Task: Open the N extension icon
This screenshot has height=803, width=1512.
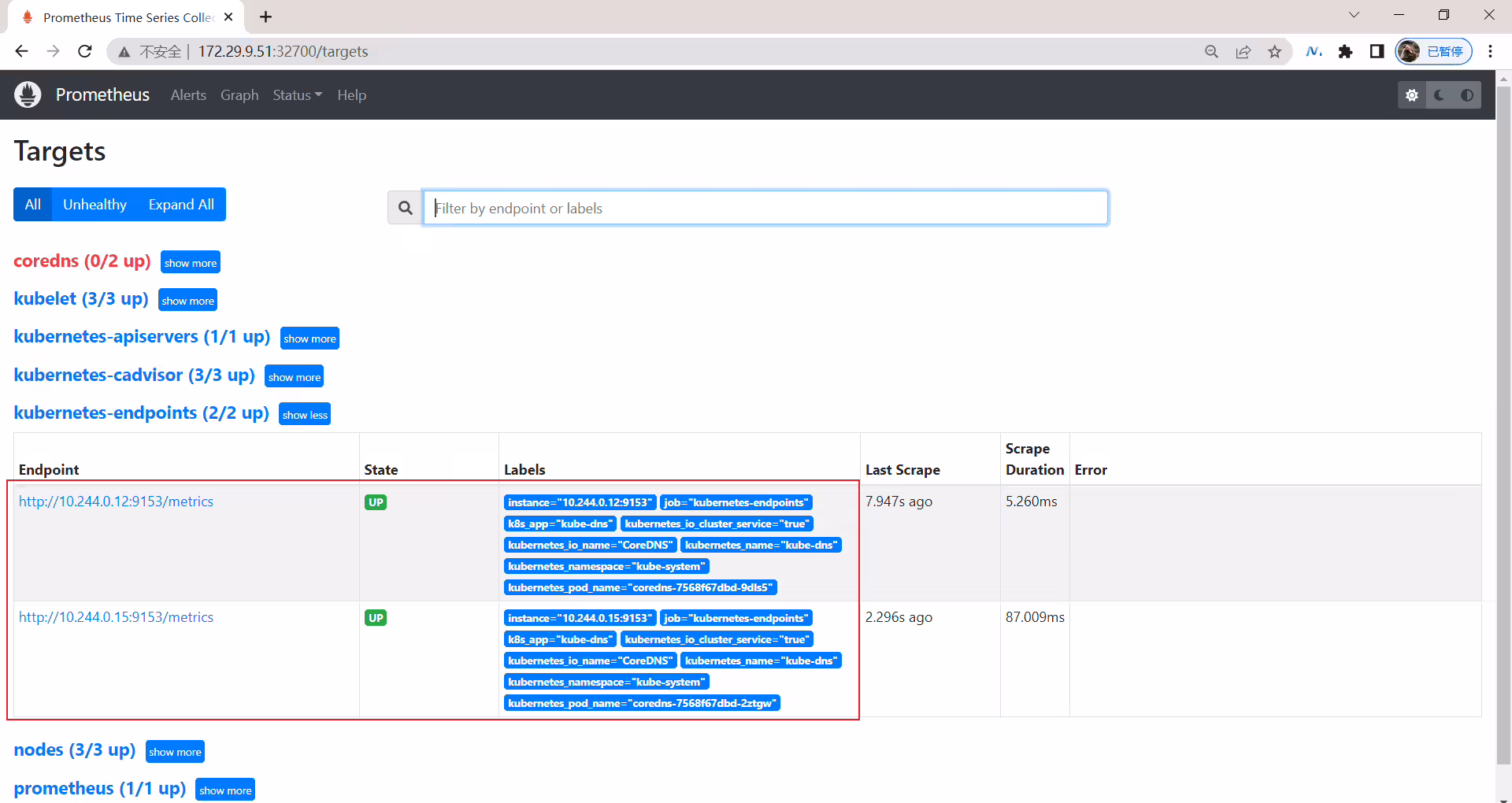Action: (1314, 51)
